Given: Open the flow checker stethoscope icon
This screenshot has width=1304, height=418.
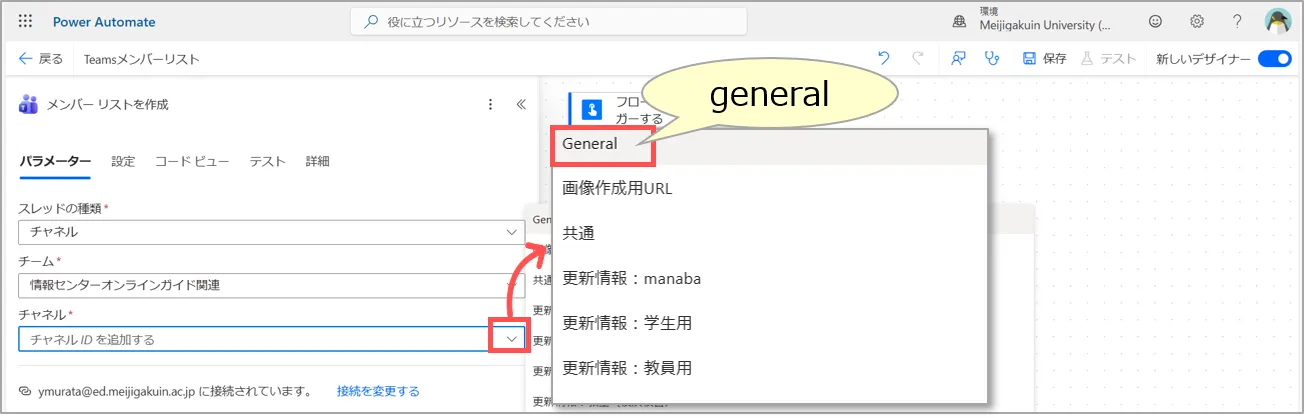Looking at the screenshot, I should tap(991, 59).
